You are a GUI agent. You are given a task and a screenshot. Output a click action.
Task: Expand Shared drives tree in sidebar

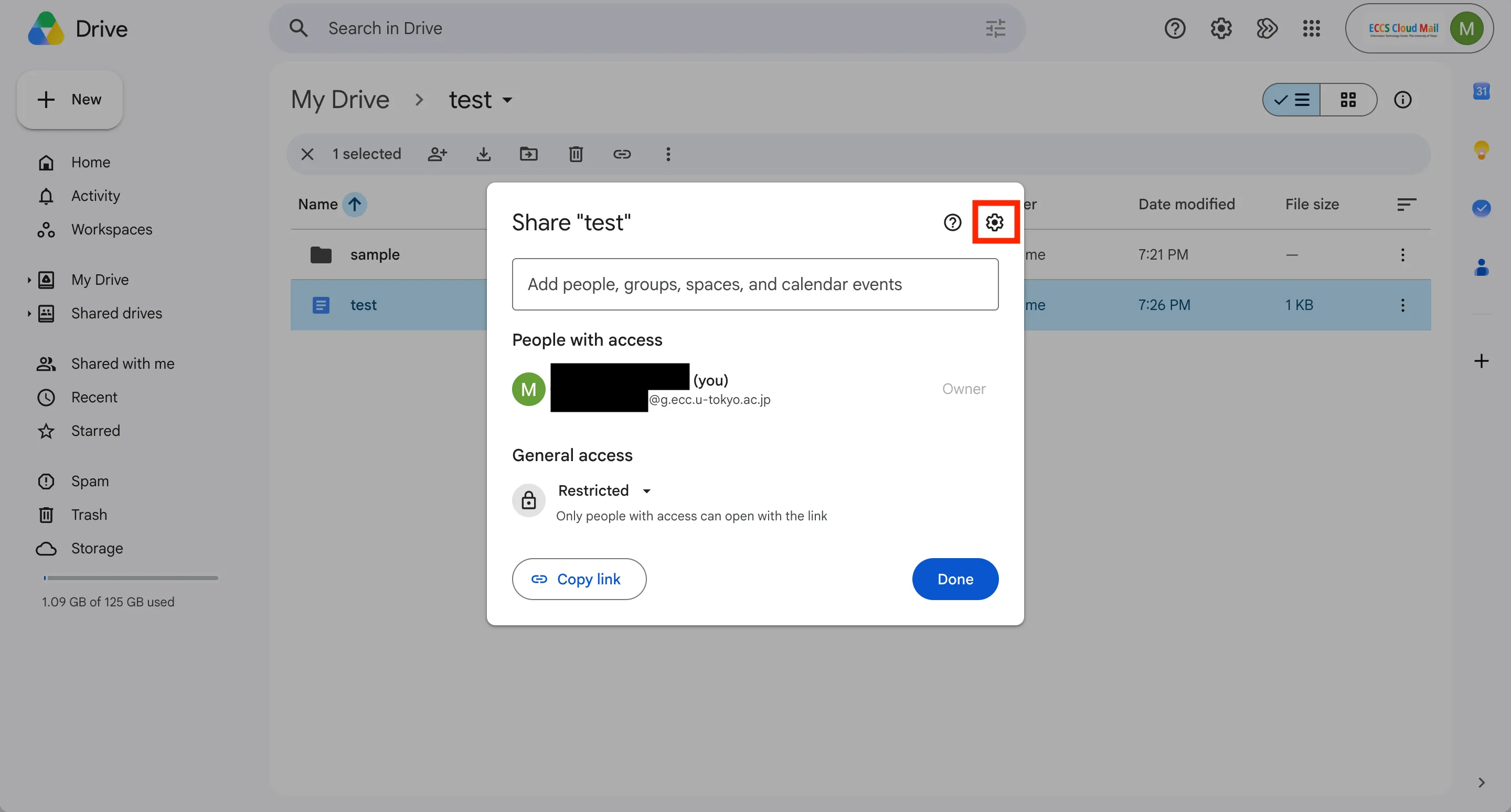pos(29,313)
